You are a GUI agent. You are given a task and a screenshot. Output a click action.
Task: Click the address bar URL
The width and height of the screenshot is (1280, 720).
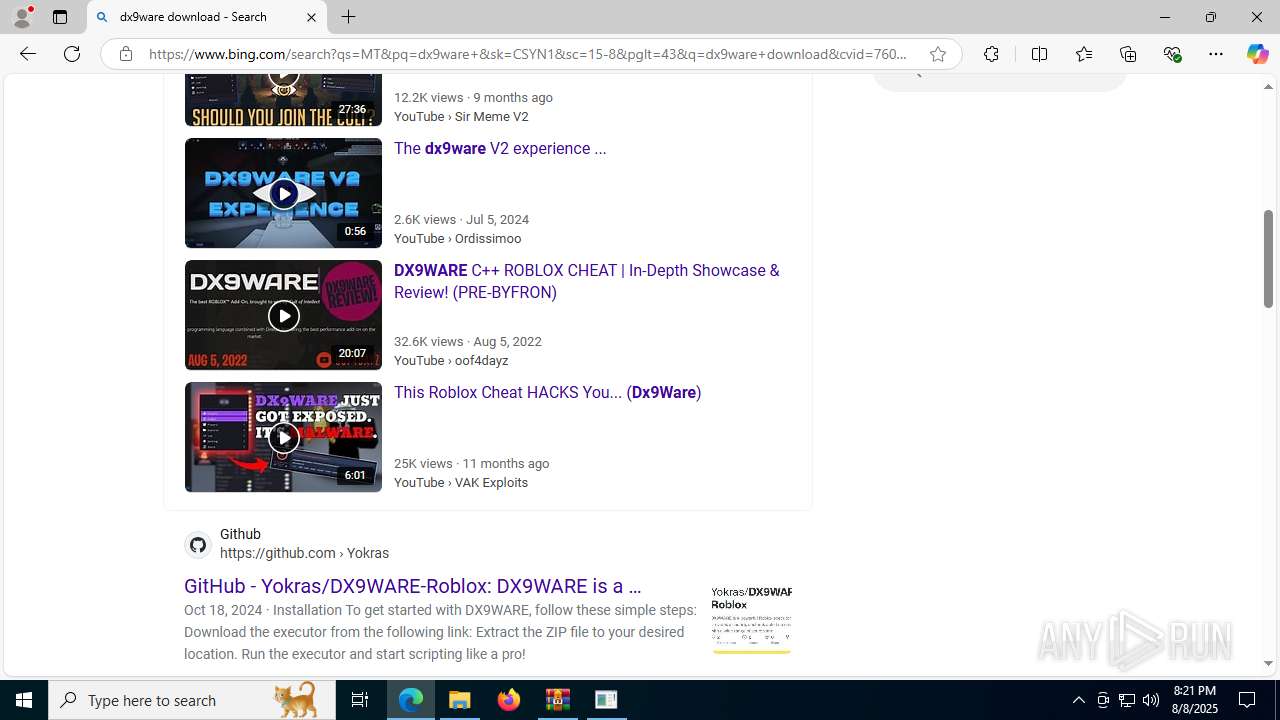(528, 54)
